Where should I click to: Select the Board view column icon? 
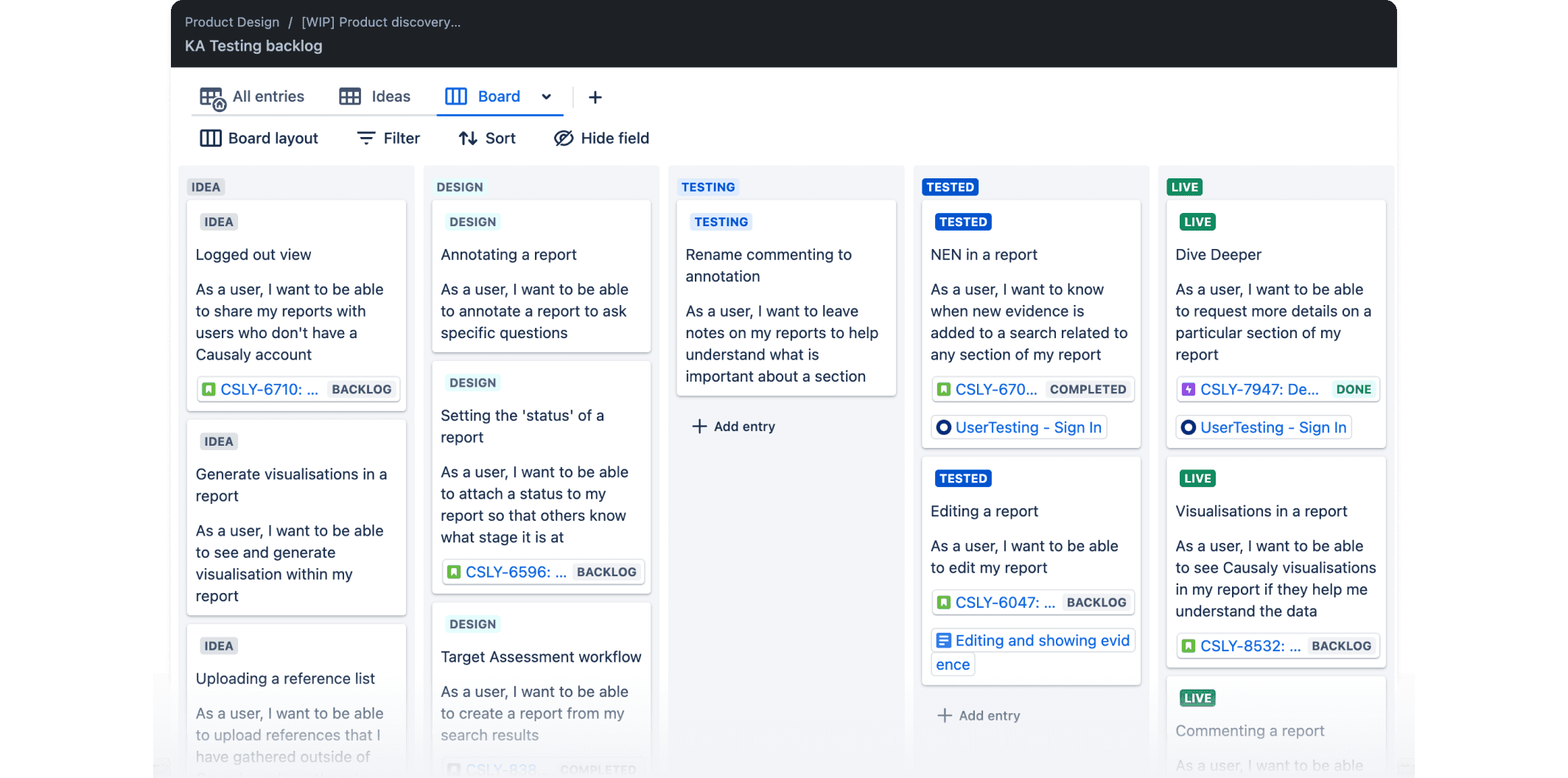coord(455,96)
